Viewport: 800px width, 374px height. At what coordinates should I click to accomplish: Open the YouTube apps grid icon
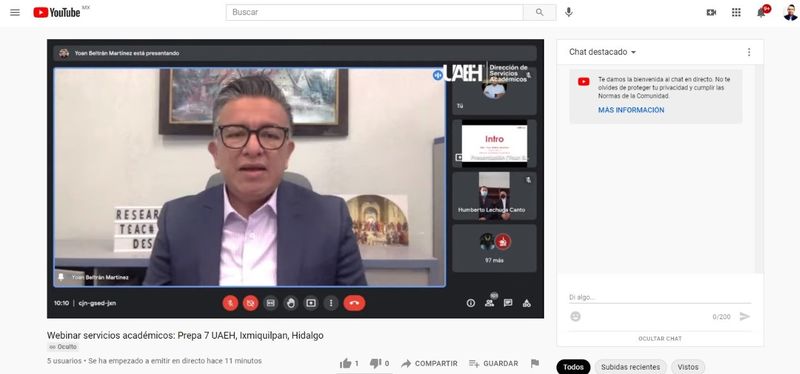coord(736,12)
